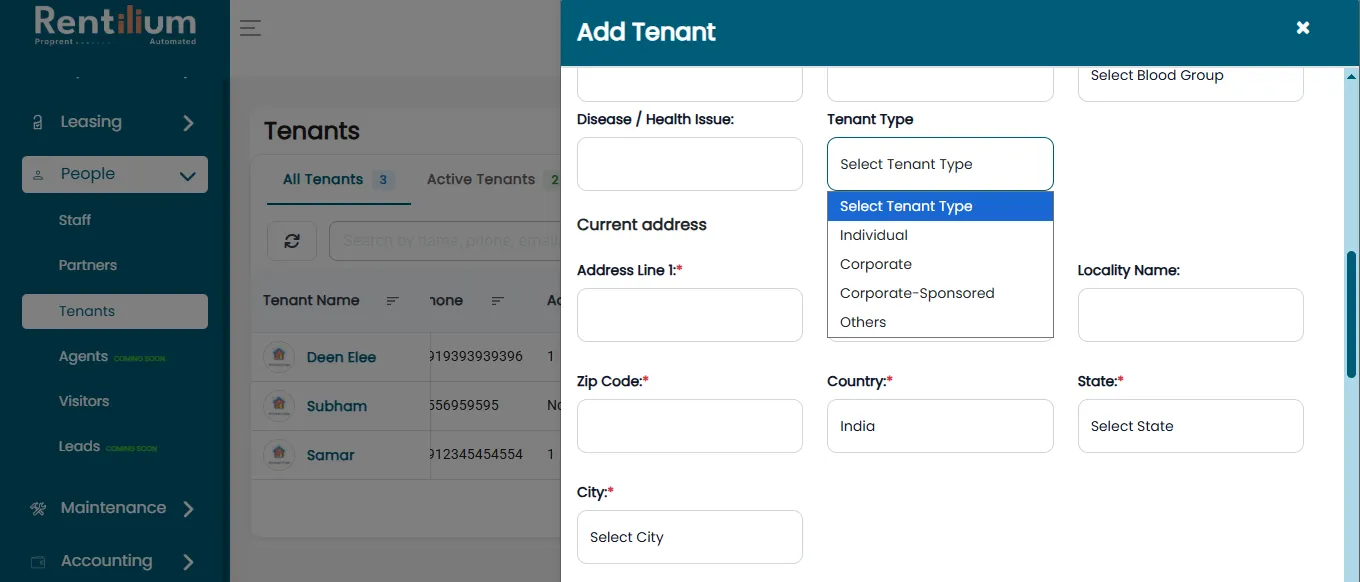Click the Tenant Name column sort icon
Screen dimensions: 1360x582
coord(392,301)
